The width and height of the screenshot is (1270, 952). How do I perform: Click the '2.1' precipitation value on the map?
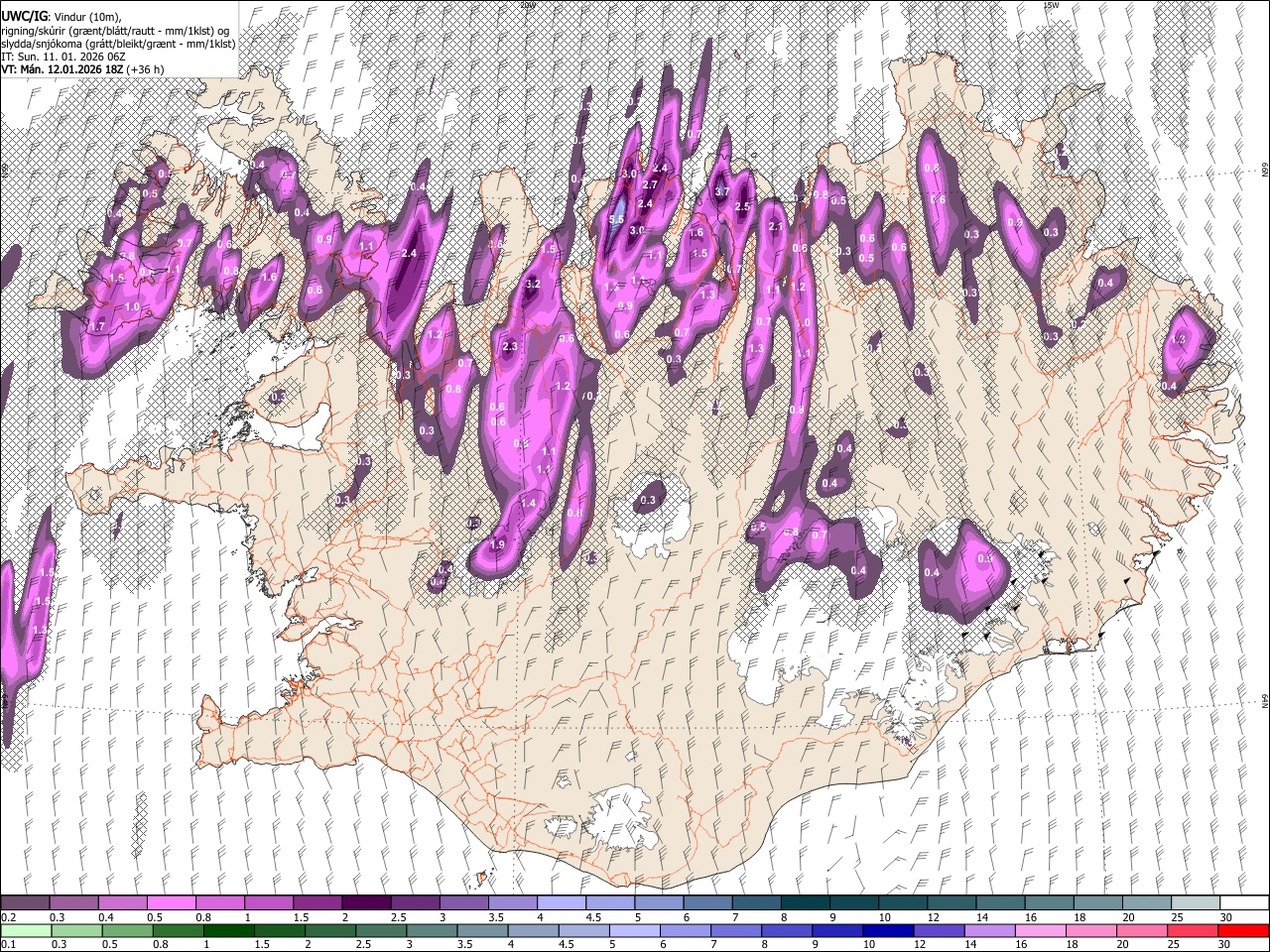pyautogui.click(x=776, y=226)
